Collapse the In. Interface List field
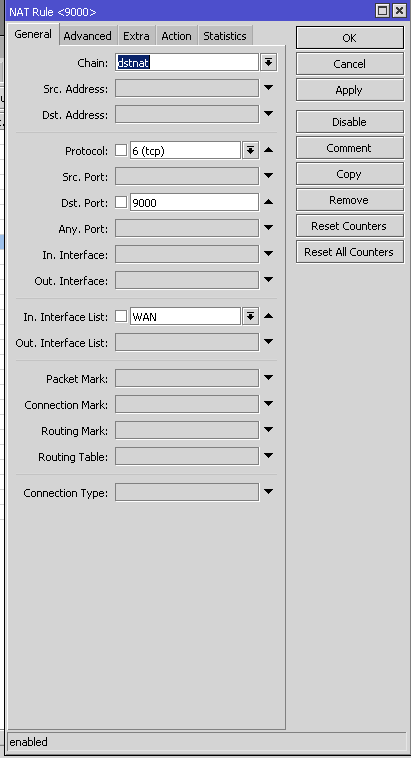Viewport: 411px width, 758px height. pos(269,316)
